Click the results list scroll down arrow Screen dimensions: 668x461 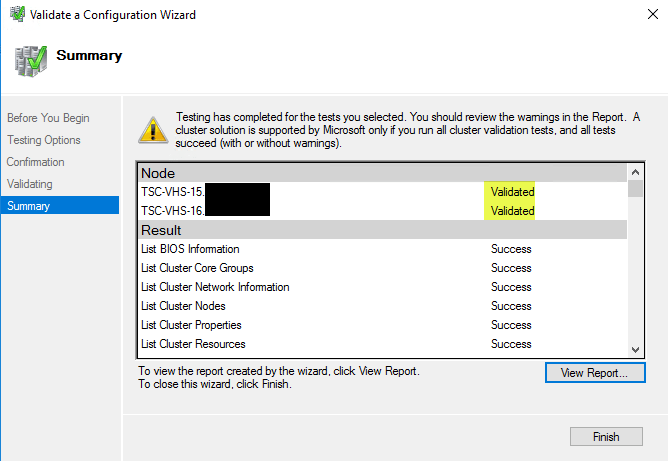click(x=635, y=348)
